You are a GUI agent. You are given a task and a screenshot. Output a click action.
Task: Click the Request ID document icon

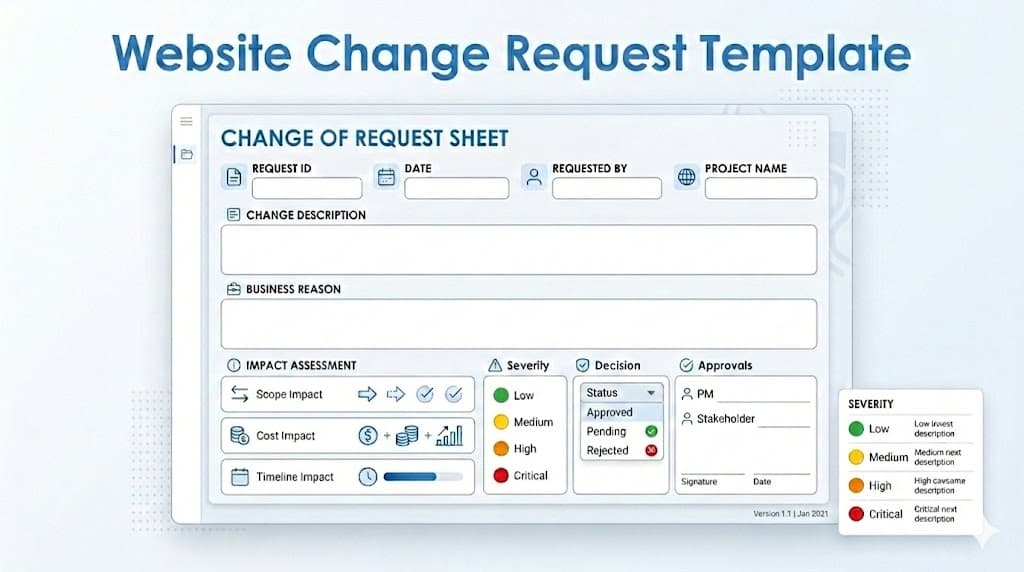pos(234,177)
